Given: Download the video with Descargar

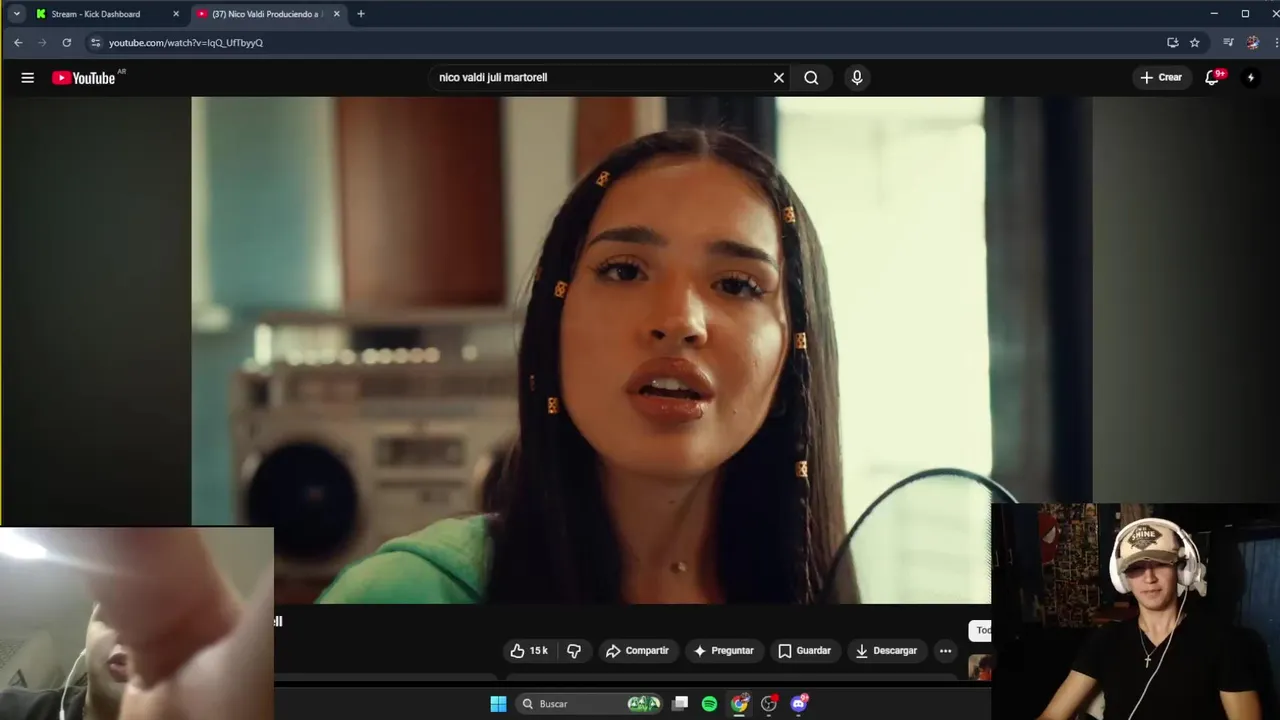Looking at the screenshot, I should coord(886,651).
